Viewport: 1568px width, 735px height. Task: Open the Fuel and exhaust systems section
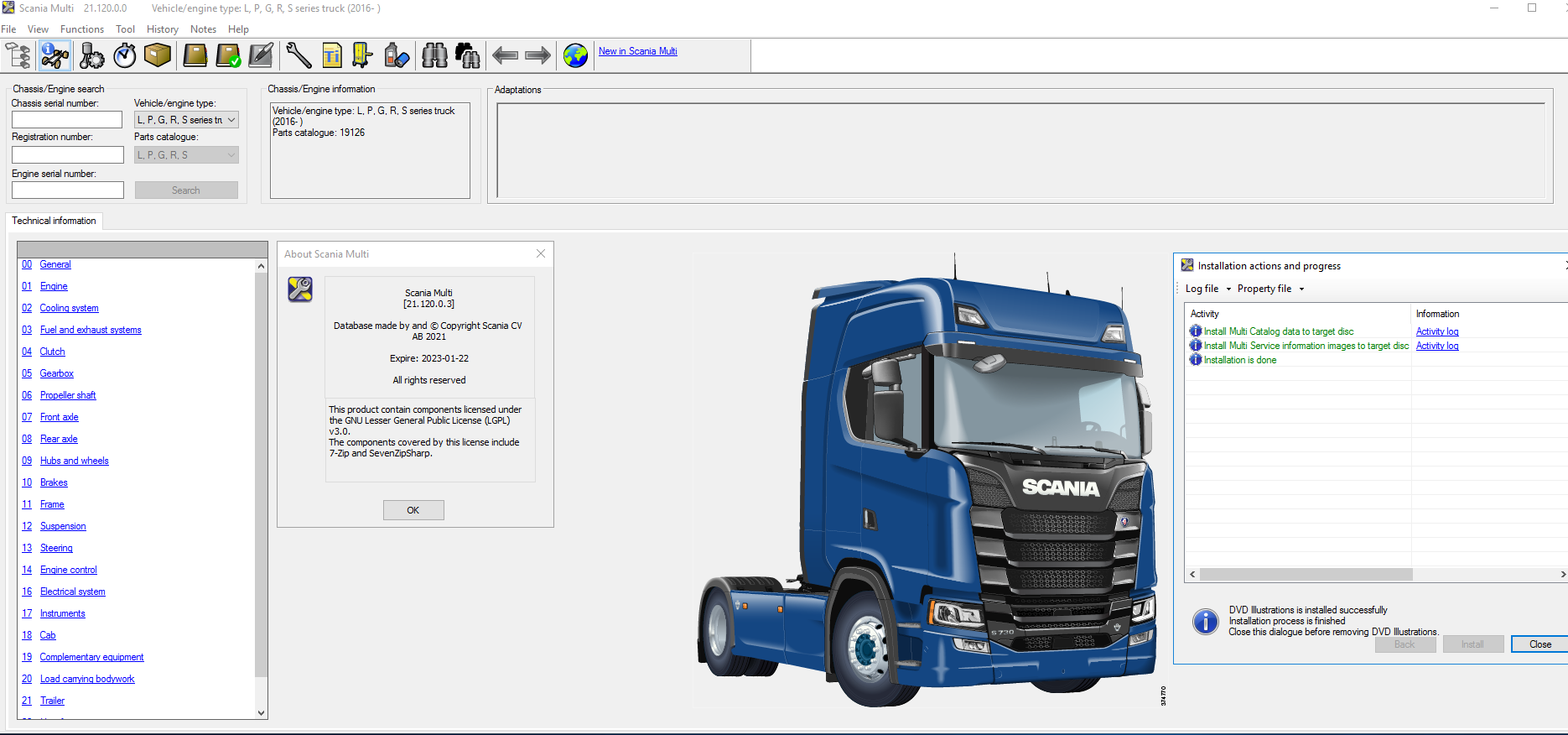click(91, 330)
